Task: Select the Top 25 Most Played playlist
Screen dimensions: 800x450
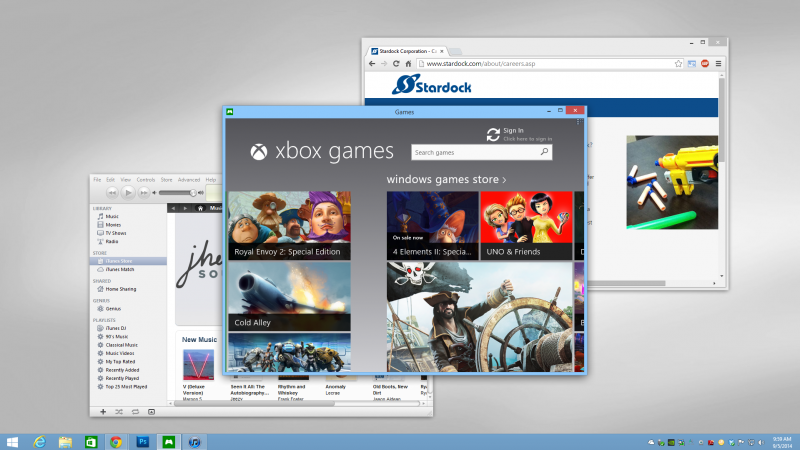Action: 126,387
